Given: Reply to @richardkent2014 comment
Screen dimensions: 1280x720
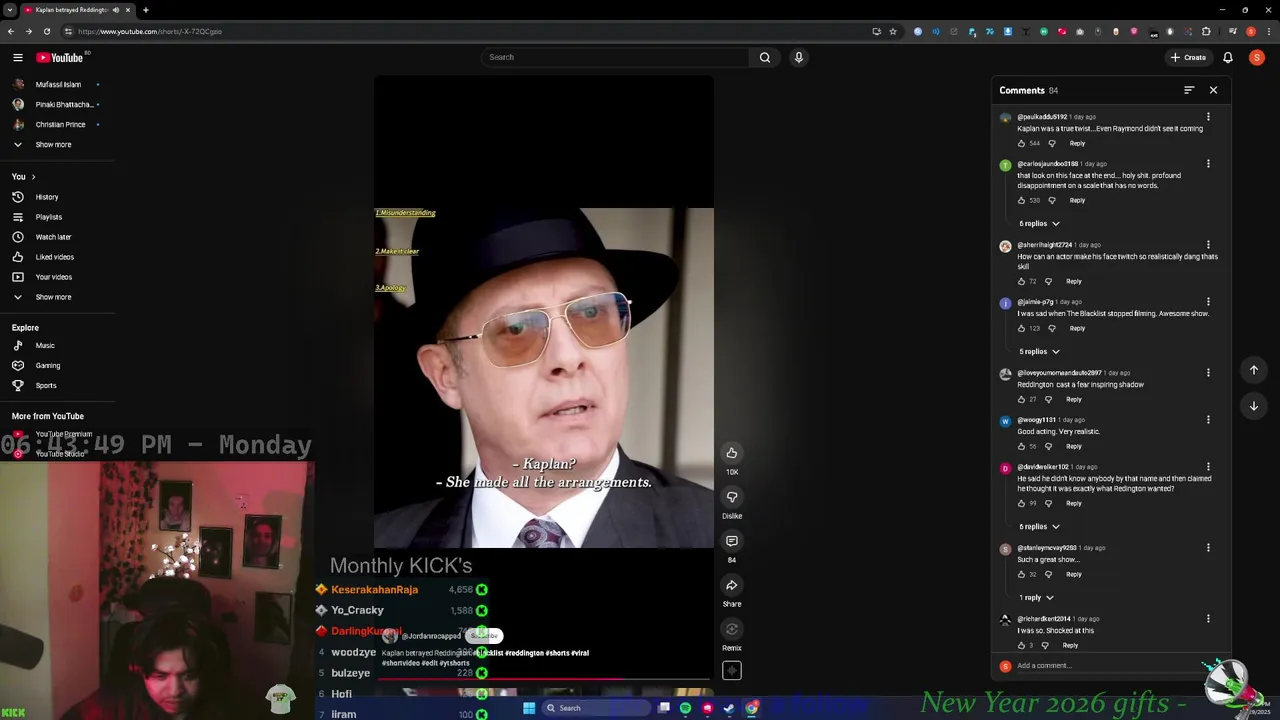Looking at the screenshot, I should click(1070, 645).
